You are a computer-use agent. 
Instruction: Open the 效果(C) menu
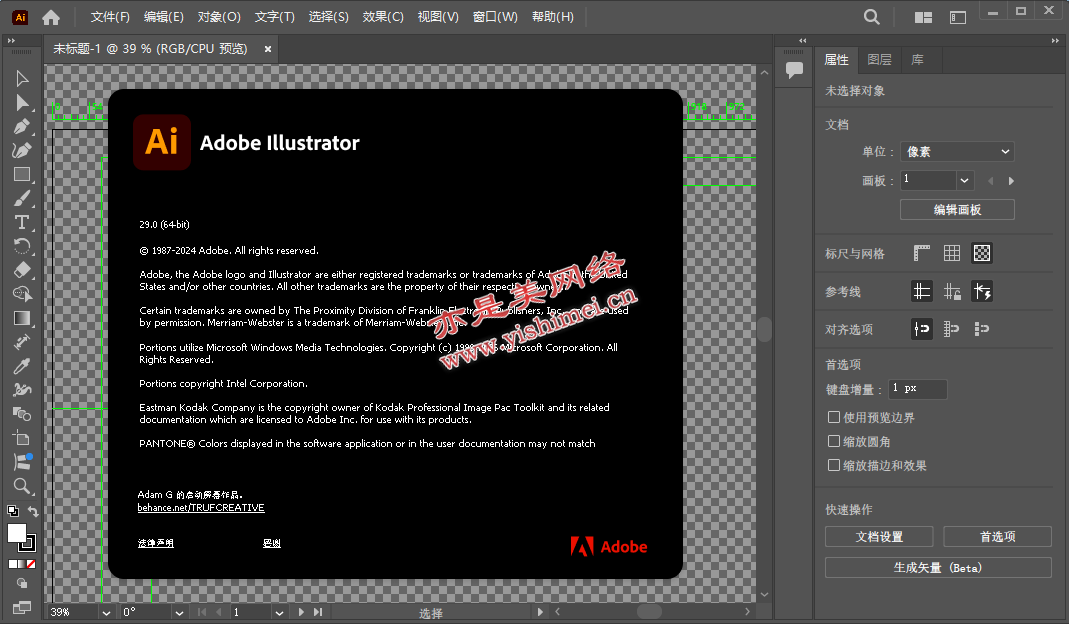382,17
